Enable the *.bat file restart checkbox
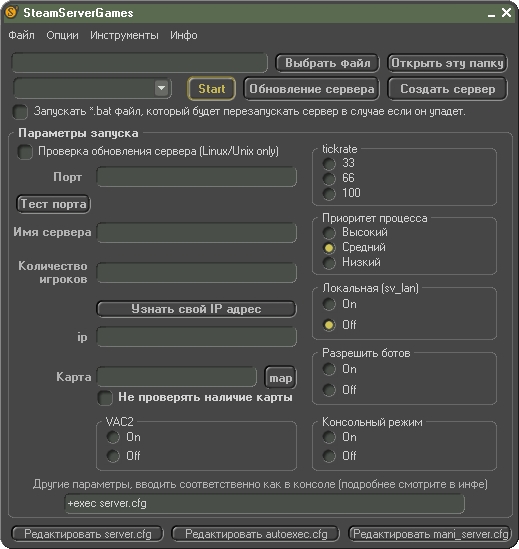This screenshot has width=519, height=549. 20,112
